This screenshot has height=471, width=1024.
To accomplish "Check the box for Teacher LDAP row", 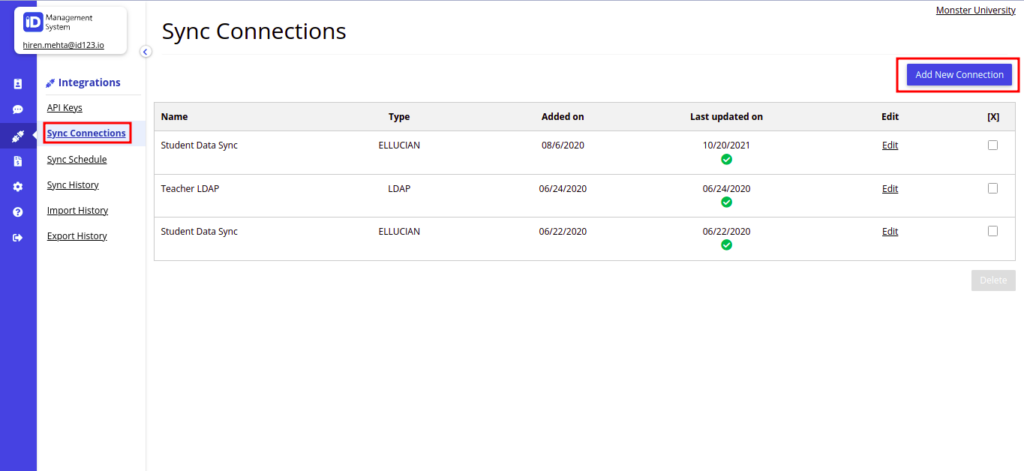I will (993, 189).
